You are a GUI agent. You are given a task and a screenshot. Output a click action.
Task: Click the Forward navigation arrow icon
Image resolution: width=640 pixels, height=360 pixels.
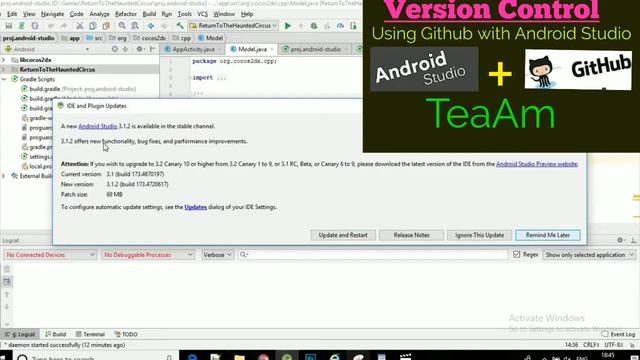(x=164, y=26)
